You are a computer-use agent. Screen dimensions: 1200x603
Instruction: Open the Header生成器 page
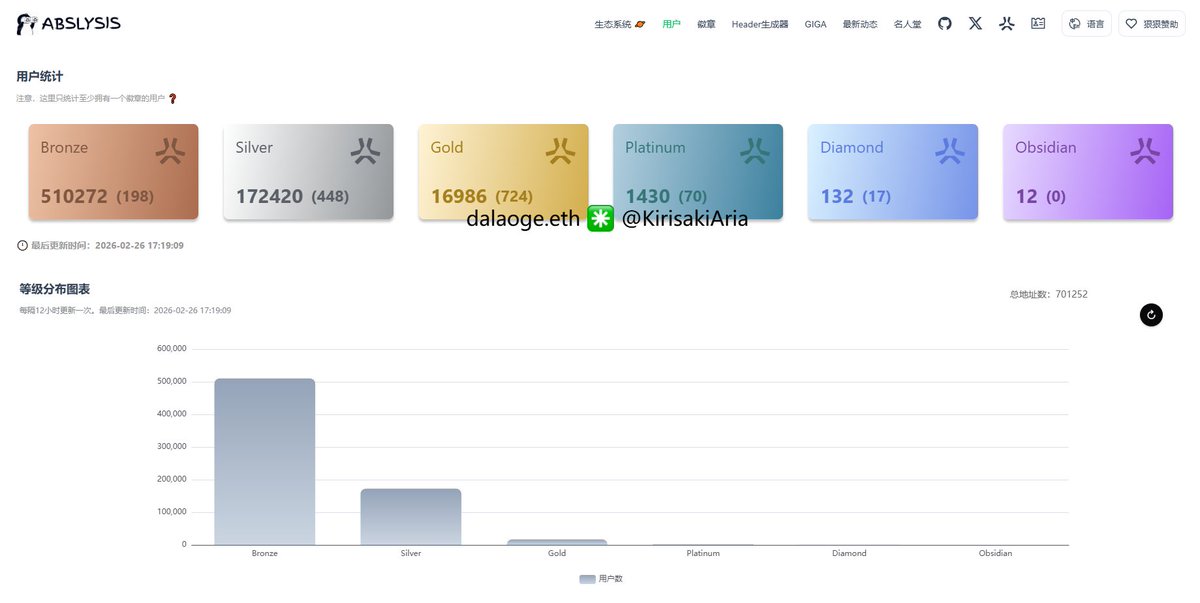759,23
